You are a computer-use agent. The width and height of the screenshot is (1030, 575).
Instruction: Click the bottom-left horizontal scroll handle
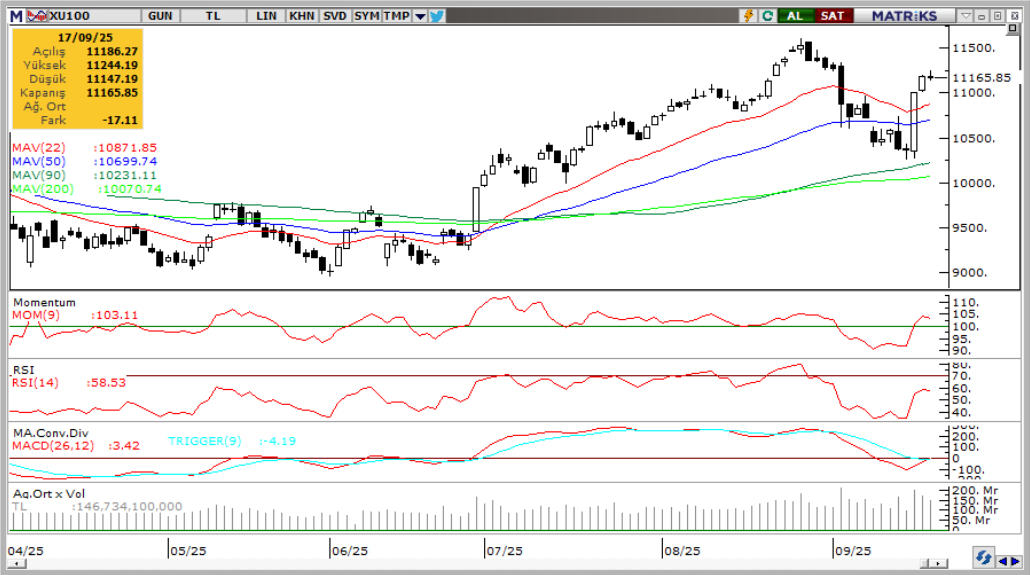14,566
